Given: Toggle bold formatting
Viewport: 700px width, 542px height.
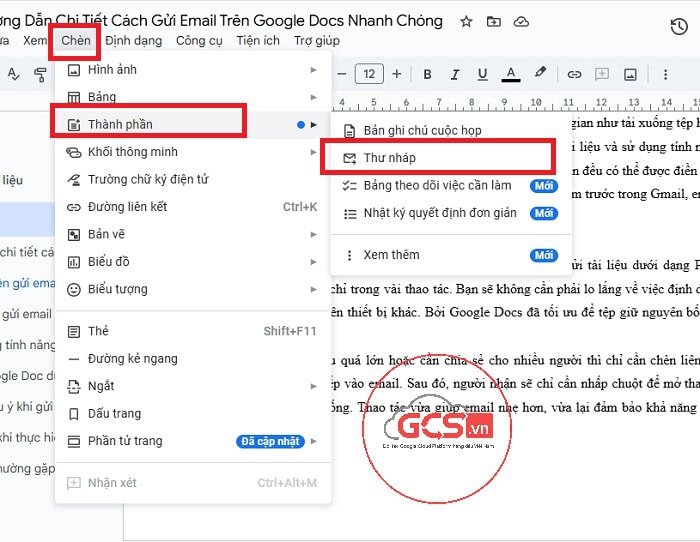Looking at the screenshot, I should click(x=427, y=74).
